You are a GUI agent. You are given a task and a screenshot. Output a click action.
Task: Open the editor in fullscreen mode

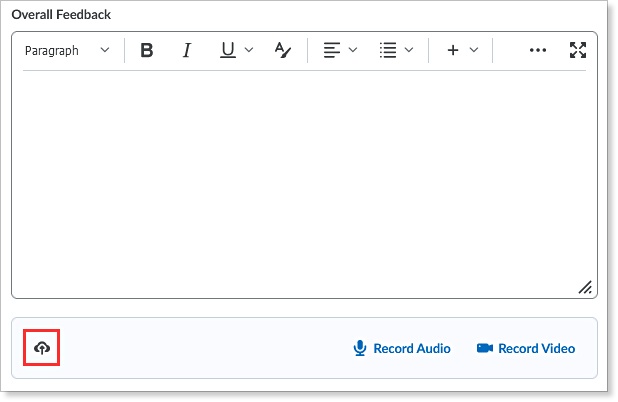coord(578,50)
